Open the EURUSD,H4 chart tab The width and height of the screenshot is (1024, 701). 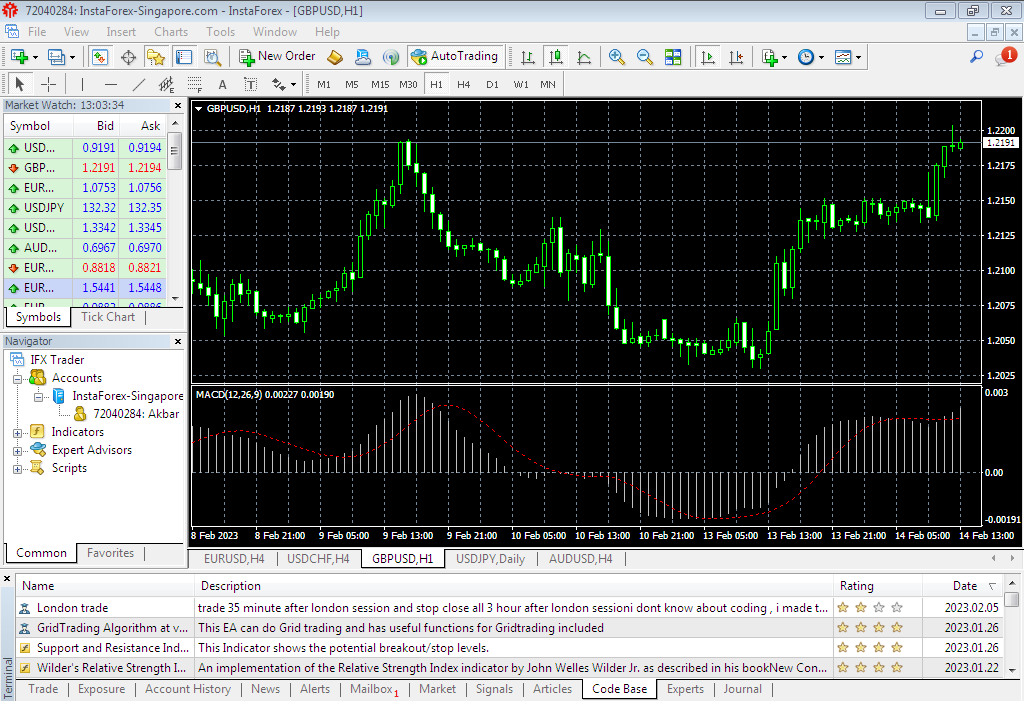coord(234,559)
